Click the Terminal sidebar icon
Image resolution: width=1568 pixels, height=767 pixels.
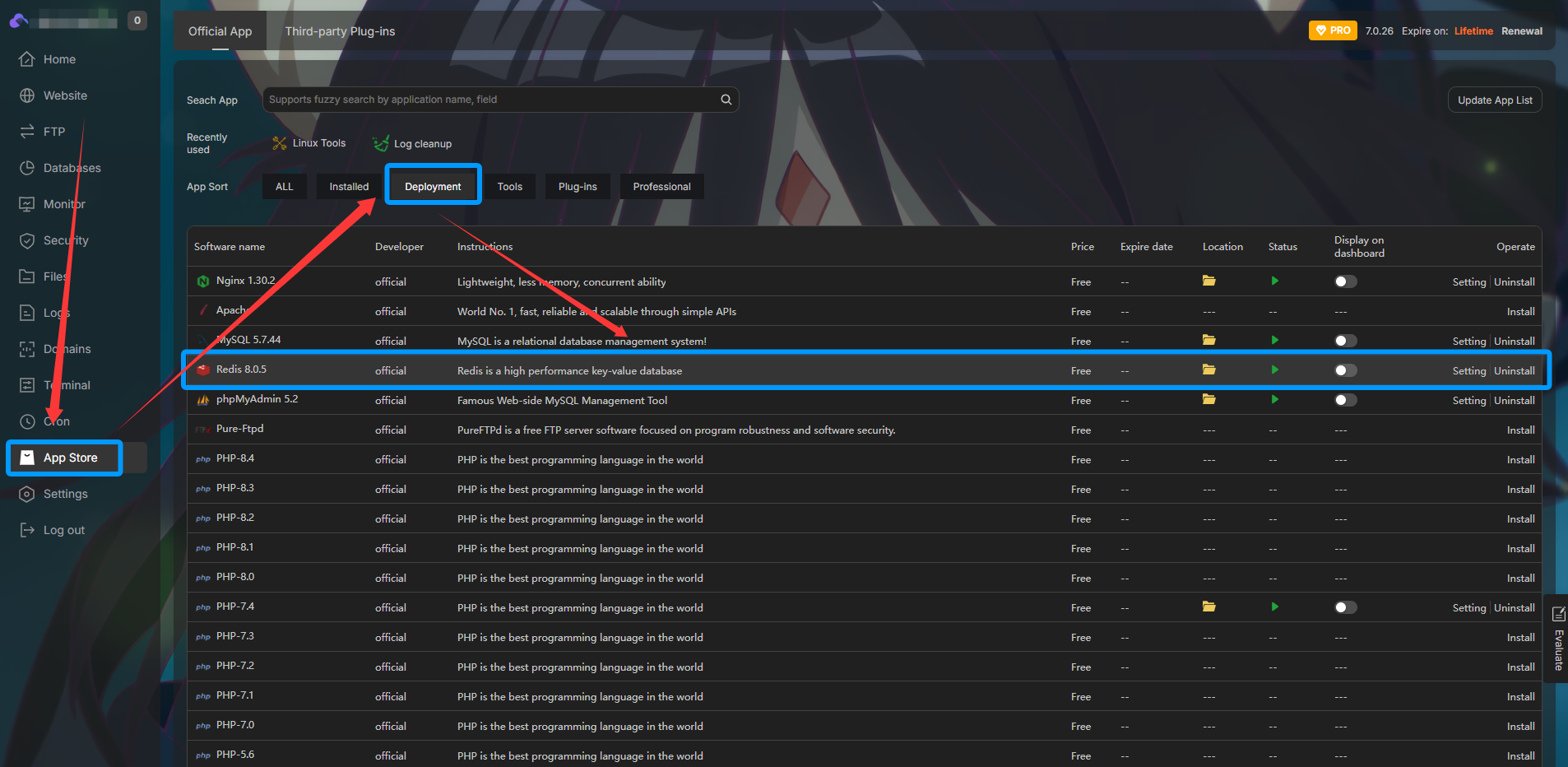click(x=27, y=385)
